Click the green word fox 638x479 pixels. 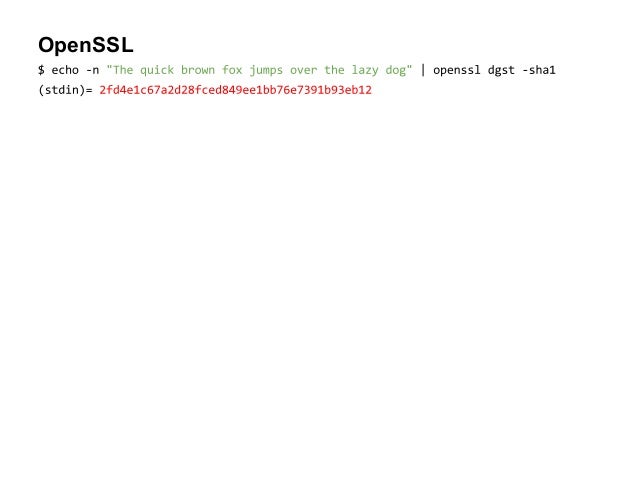pyautogui.click(x=232, y=70)
